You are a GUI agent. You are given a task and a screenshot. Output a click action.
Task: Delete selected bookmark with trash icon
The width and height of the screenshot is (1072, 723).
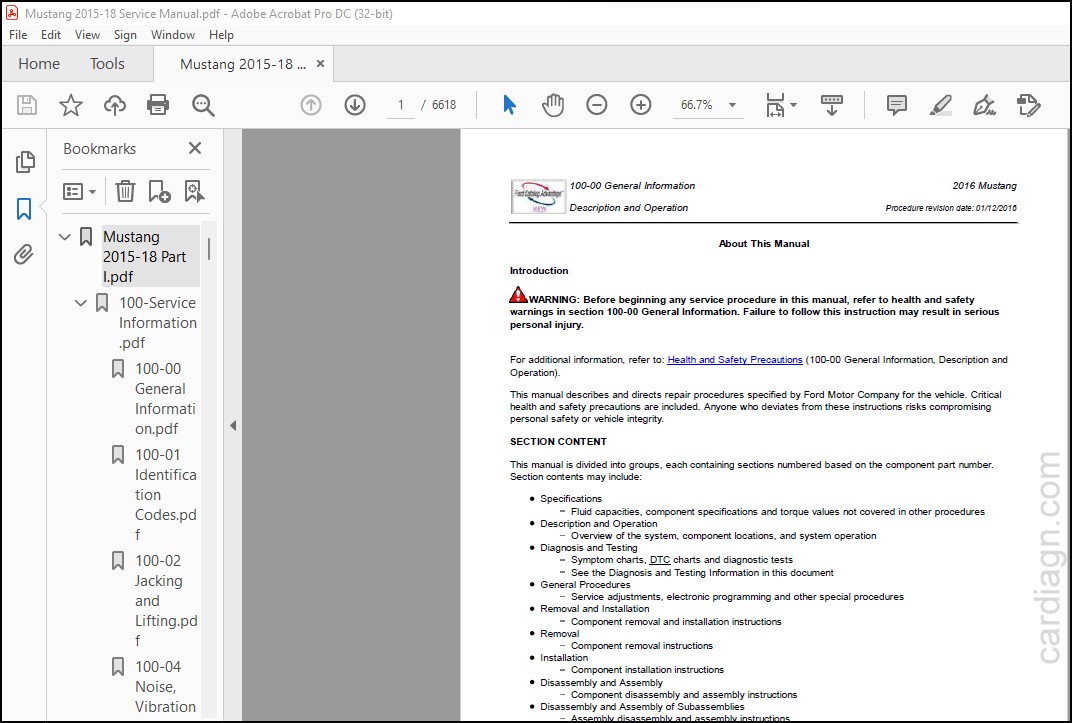(125, 191)
